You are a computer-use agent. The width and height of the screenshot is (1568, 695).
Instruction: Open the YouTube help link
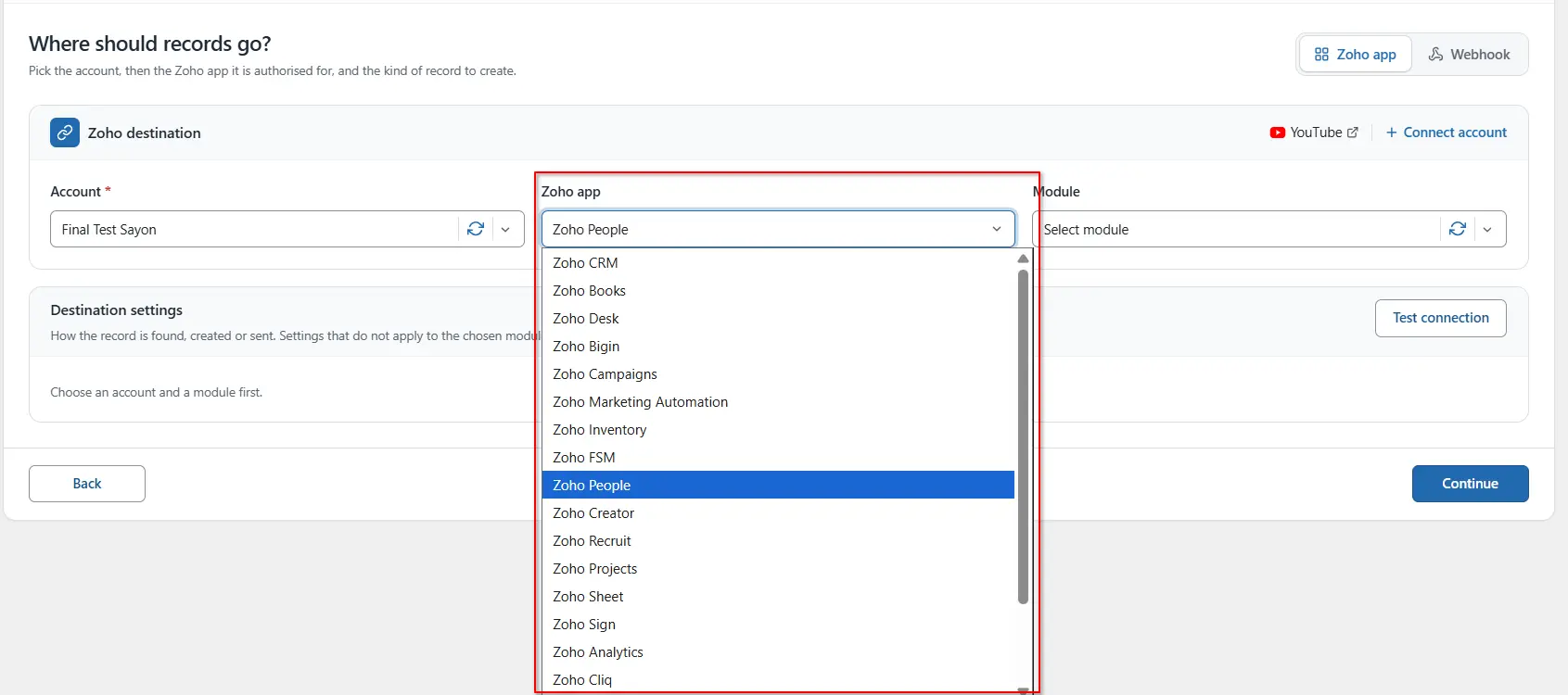[1314, 133]
